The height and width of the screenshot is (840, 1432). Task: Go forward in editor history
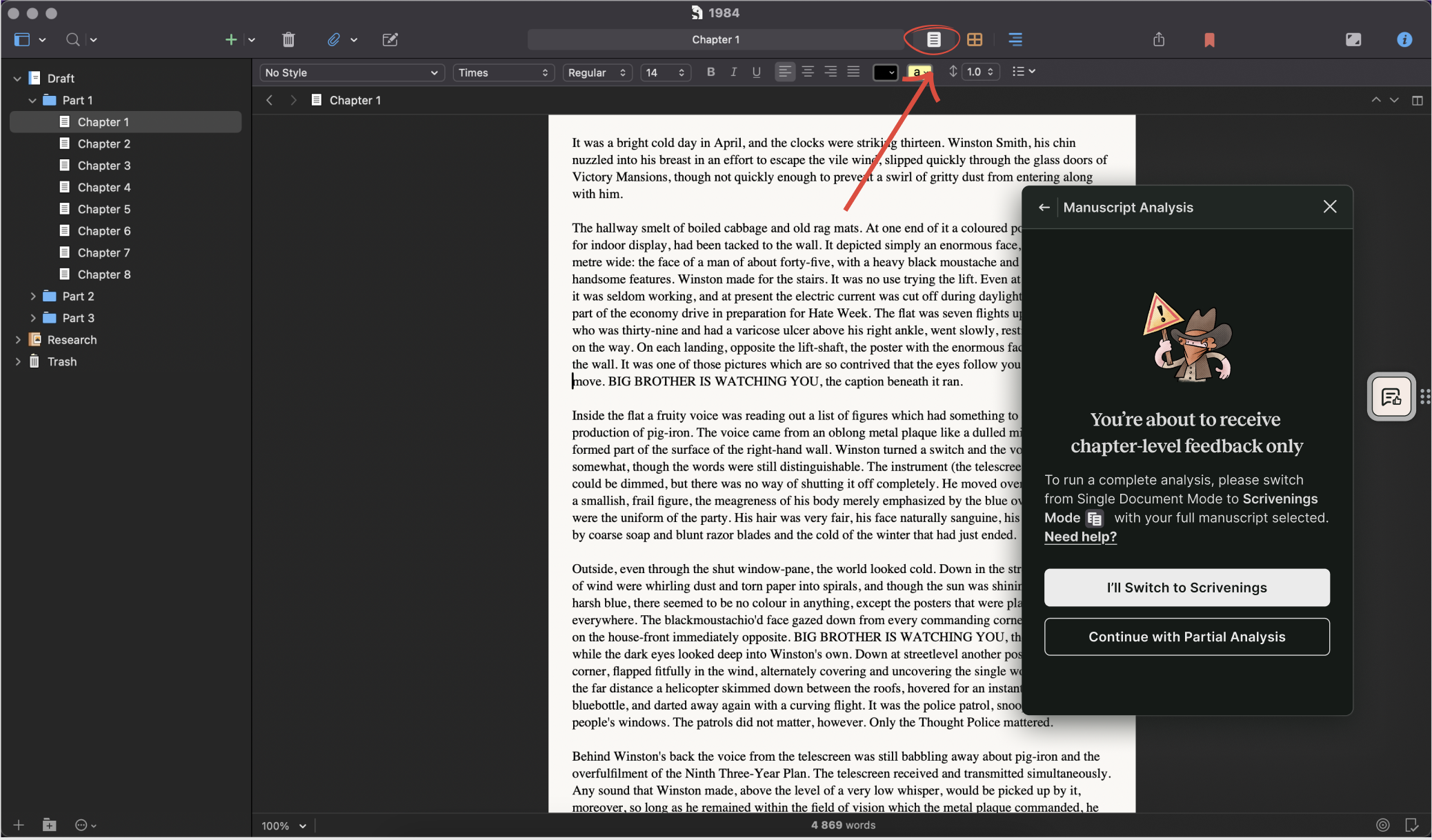(x=293, y=100)
